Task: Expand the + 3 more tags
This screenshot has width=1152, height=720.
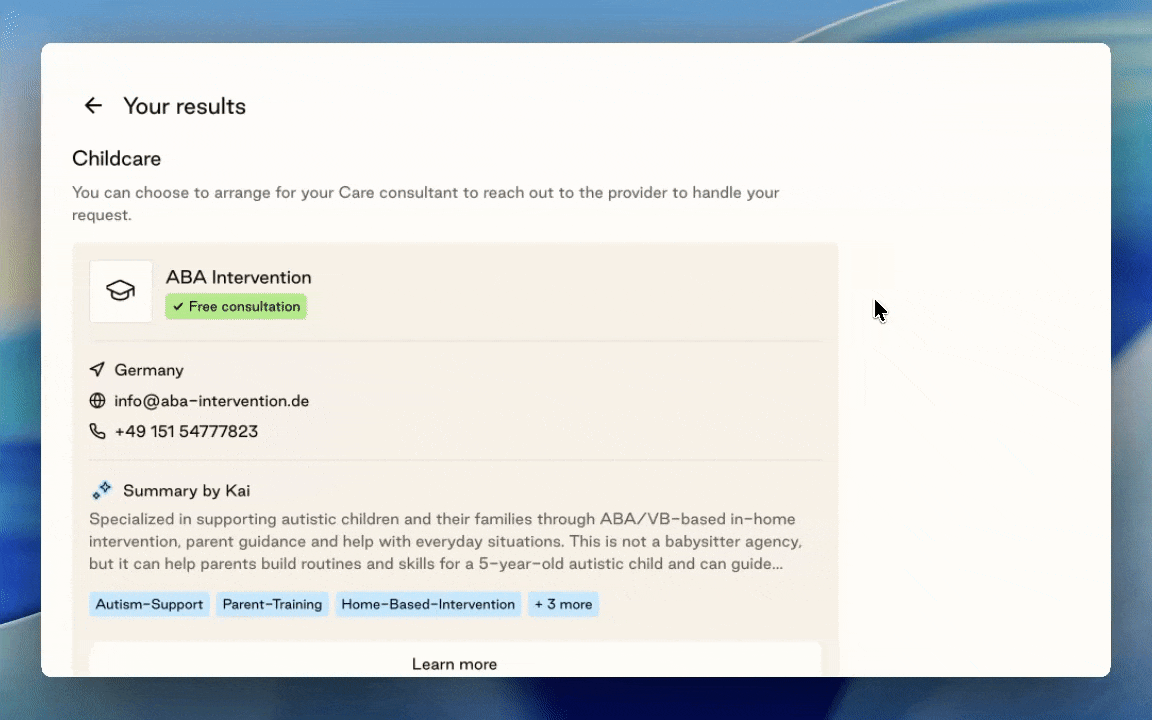Action: click(564, 604)
